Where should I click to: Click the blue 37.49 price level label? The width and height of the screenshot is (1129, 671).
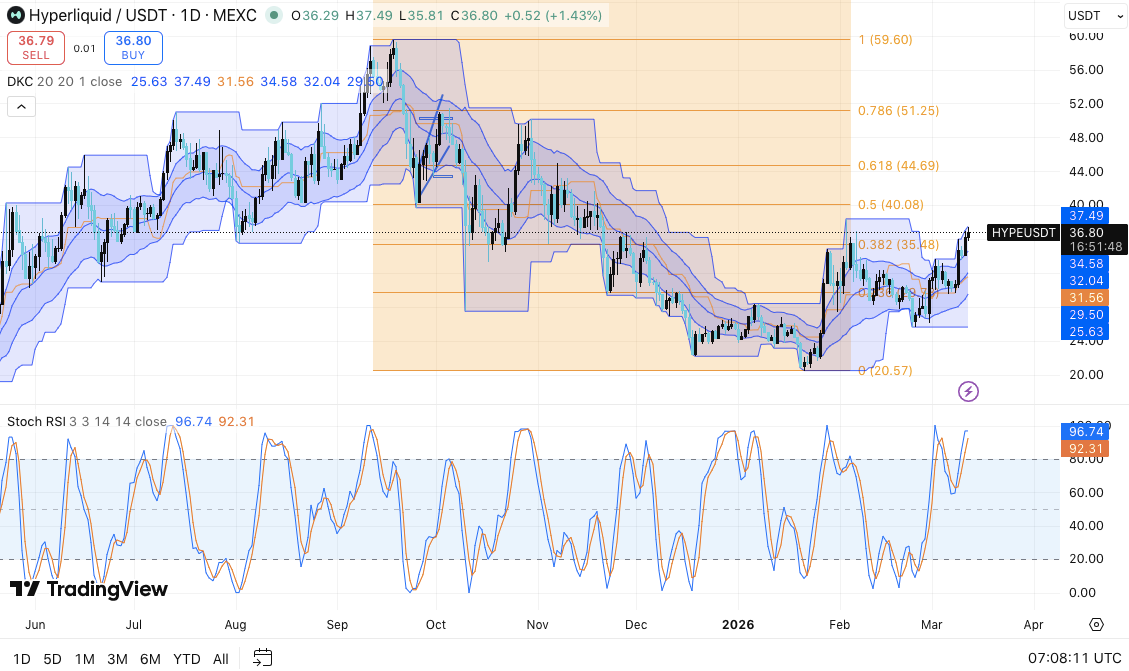point(1084,216)
